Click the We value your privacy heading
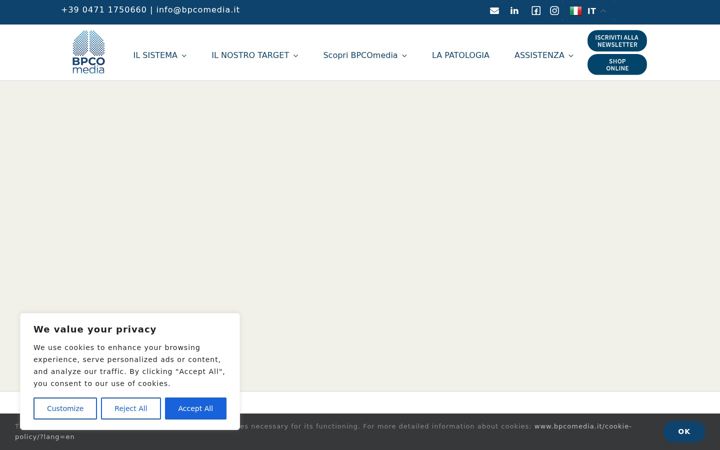 point(95,329)
